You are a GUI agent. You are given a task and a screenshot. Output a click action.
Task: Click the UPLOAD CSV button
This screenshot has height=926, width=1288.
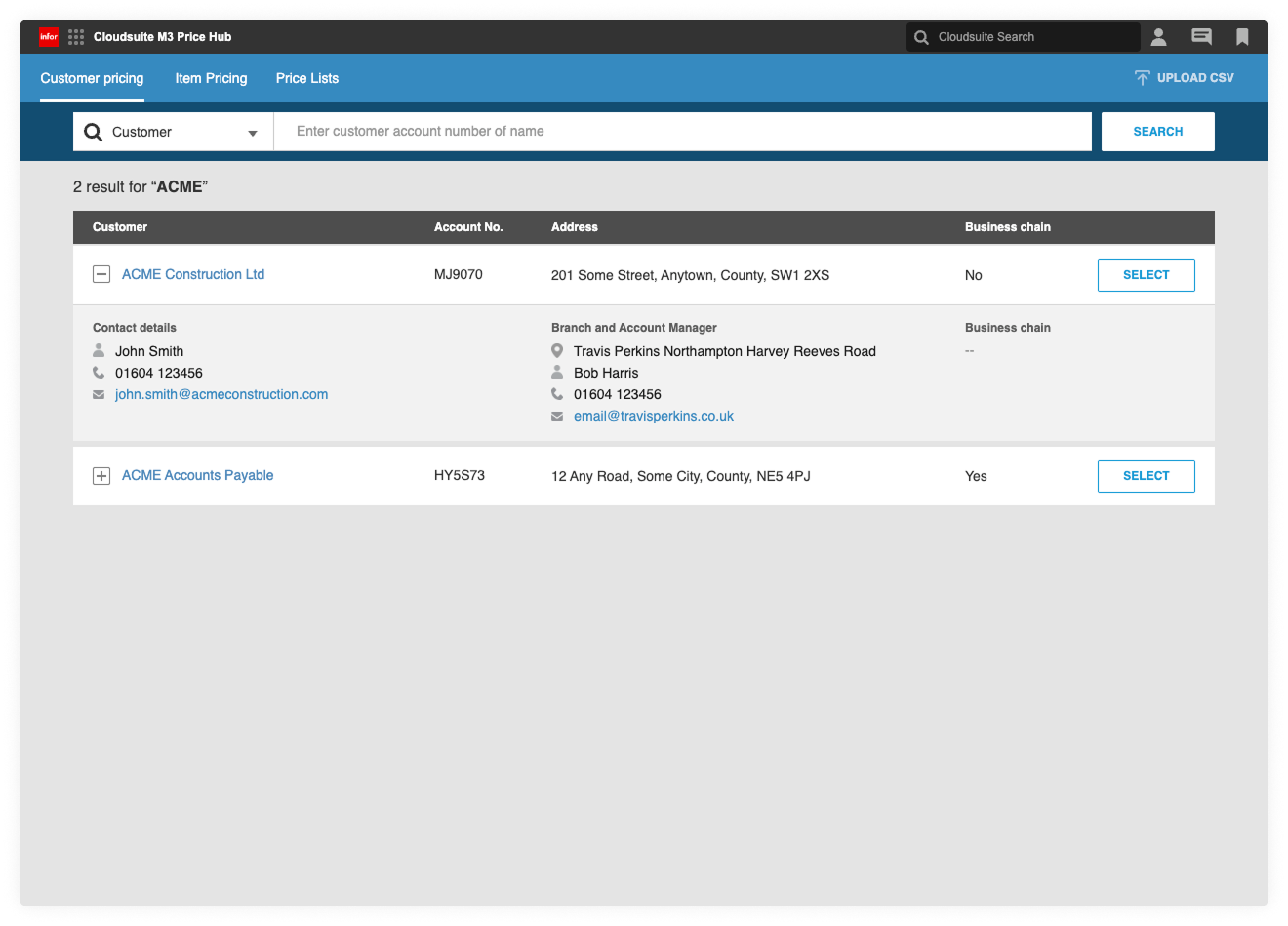pyautogui.click(x=1184, y=78)
